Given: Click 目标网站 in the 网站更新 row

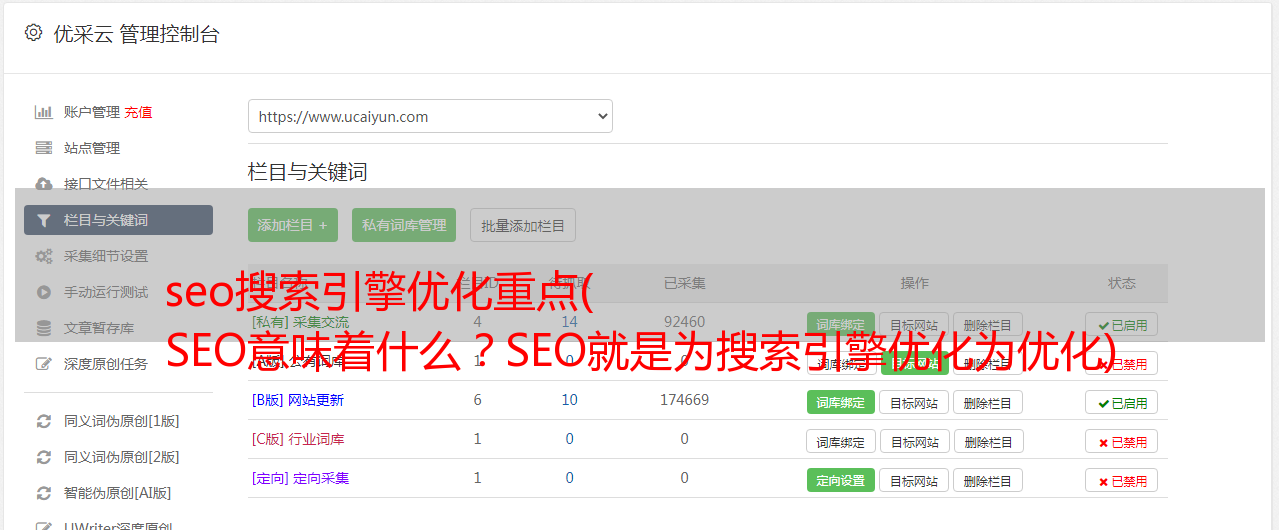Looking at the screenshot, I should click(914, 402).
